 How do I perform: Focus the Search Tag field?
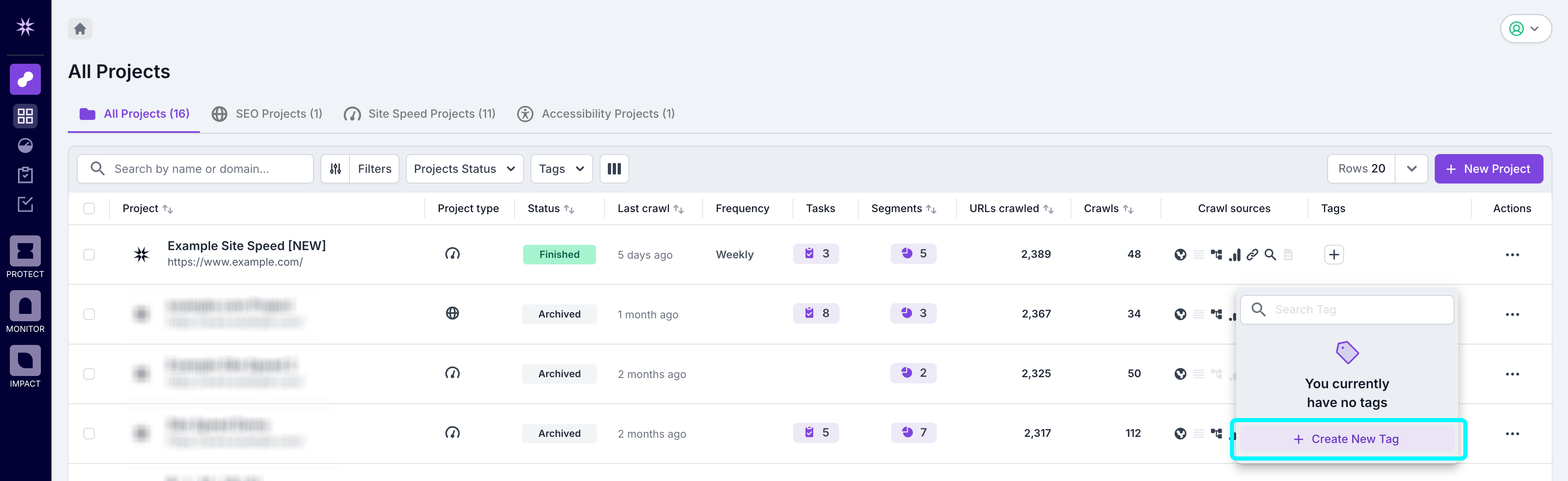(1346, 310)
